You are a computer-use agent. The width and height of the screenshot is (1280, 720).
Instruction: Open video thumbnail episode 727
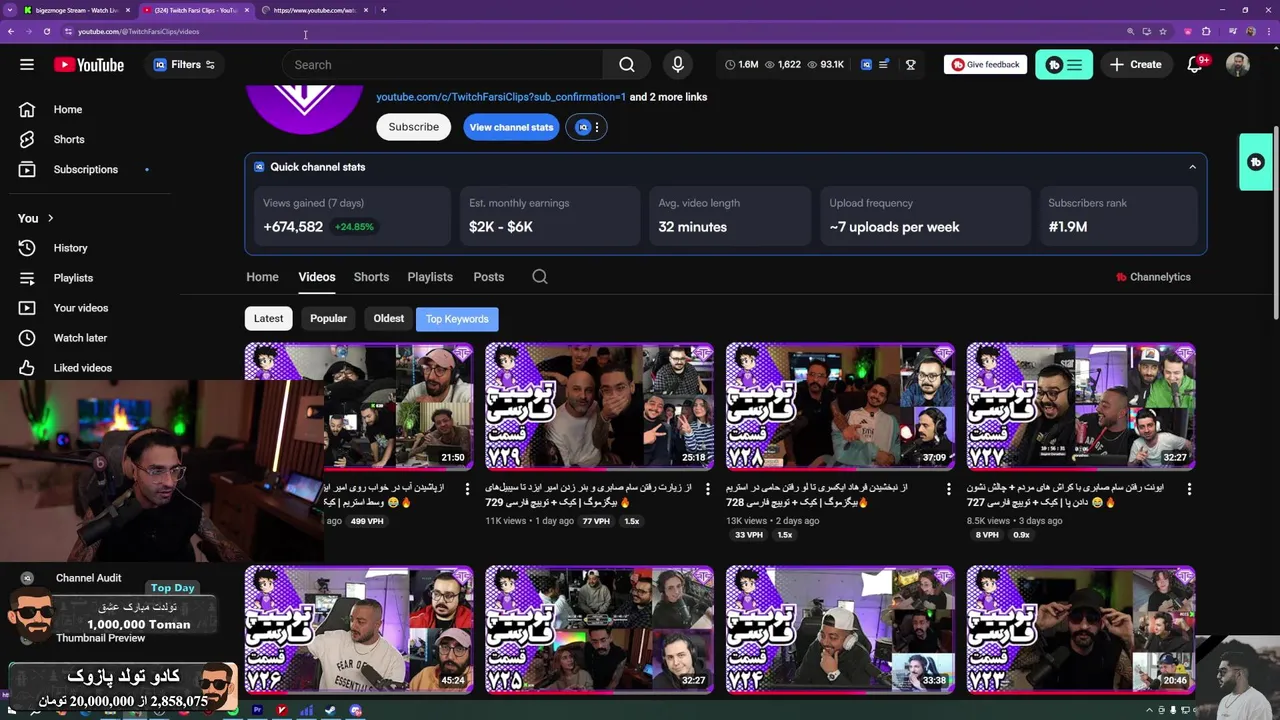pyautogui.click(x=1081, y=407)
